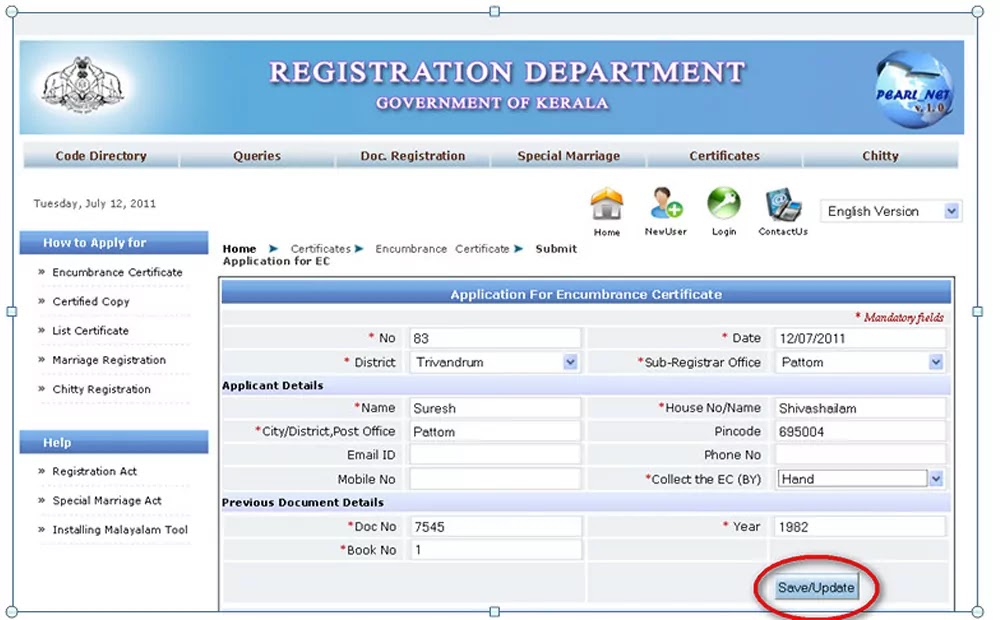Open the Doc. Registration menu
1000x620 pixels.
(413, 156)
